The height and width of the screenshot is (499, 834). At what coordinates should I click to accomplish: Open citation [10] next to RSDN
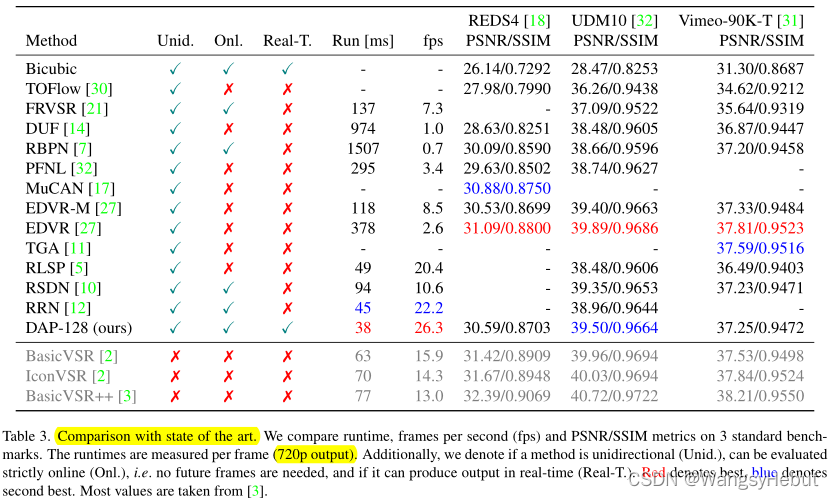point(88,288)
